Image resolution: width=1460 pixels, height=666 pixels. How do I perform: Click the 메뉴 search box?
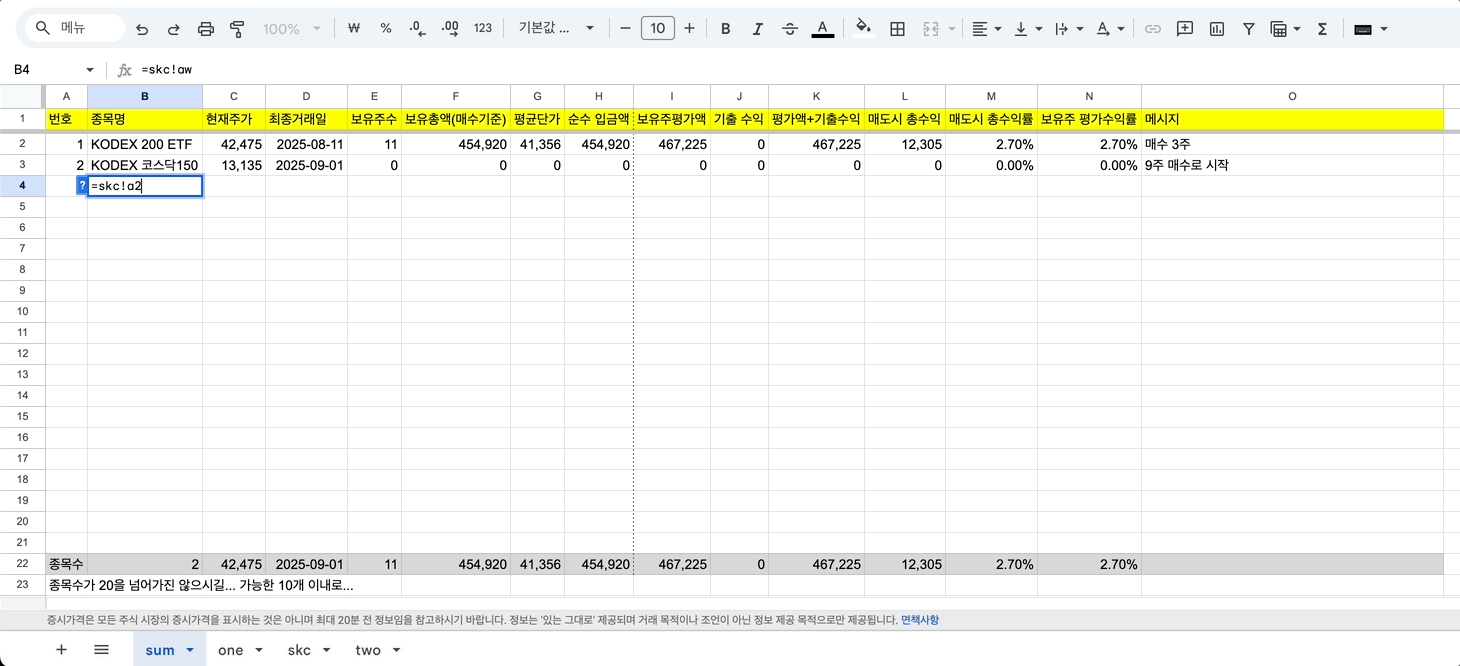(x=78, y=29)
